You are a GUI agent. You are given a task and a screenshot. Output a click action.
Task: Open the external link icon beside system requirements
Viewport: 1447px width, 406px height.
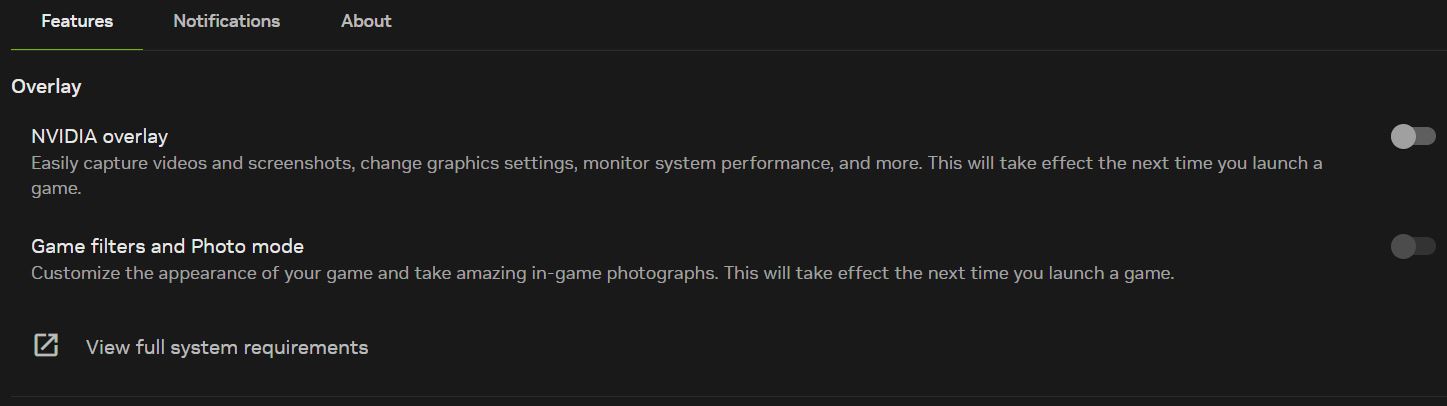[46, 346]
